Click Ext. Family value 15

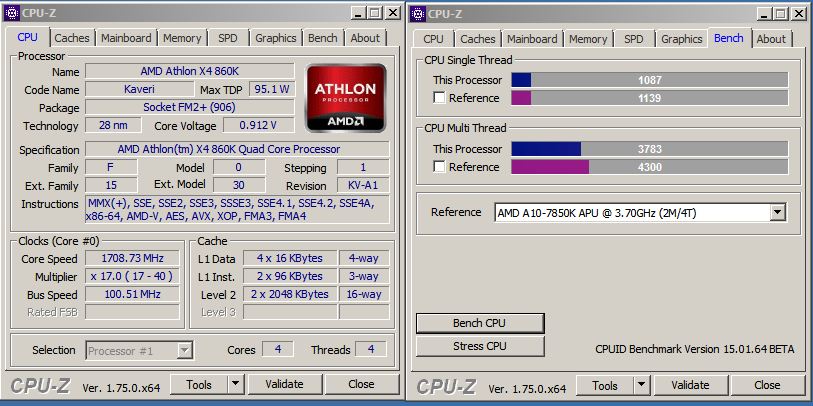(x=111, y=185)
